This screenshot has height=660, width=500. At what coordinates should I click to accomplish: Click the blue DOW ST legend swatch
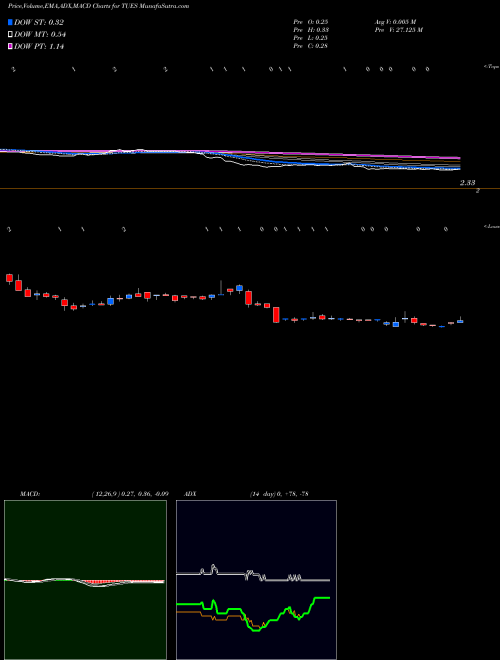click(x=10, y=22)
